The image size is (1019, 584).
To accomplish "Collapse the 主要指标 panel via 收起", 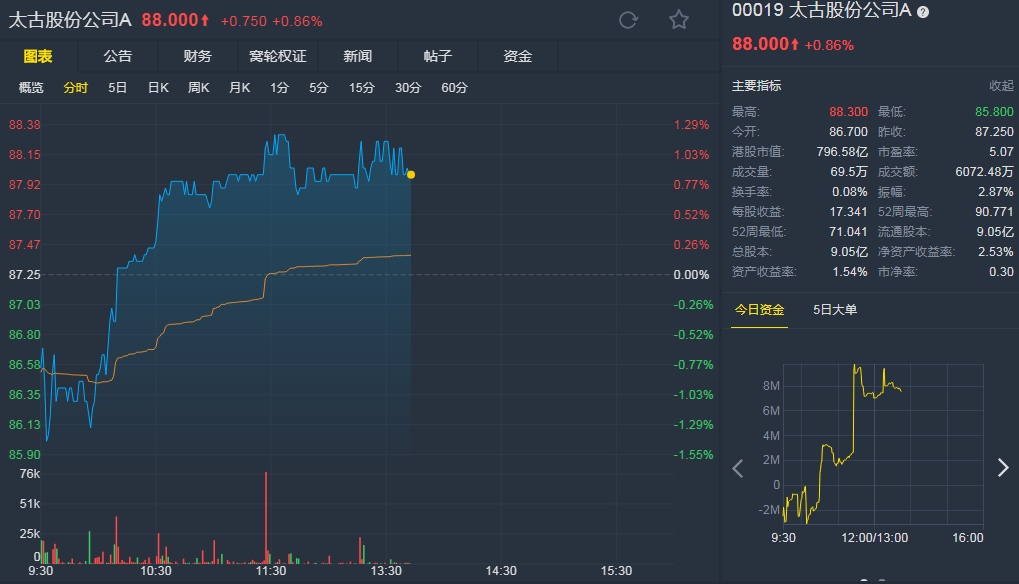I will (1001, 86).
